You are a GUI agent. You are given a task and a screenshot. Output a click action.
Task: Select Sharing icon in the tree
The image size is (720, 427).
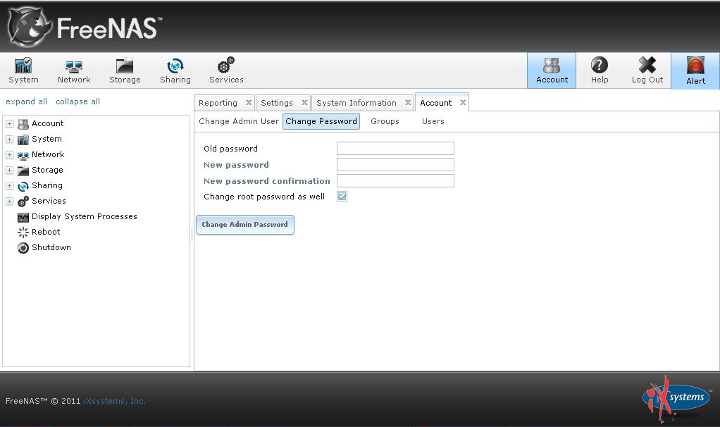23,186
